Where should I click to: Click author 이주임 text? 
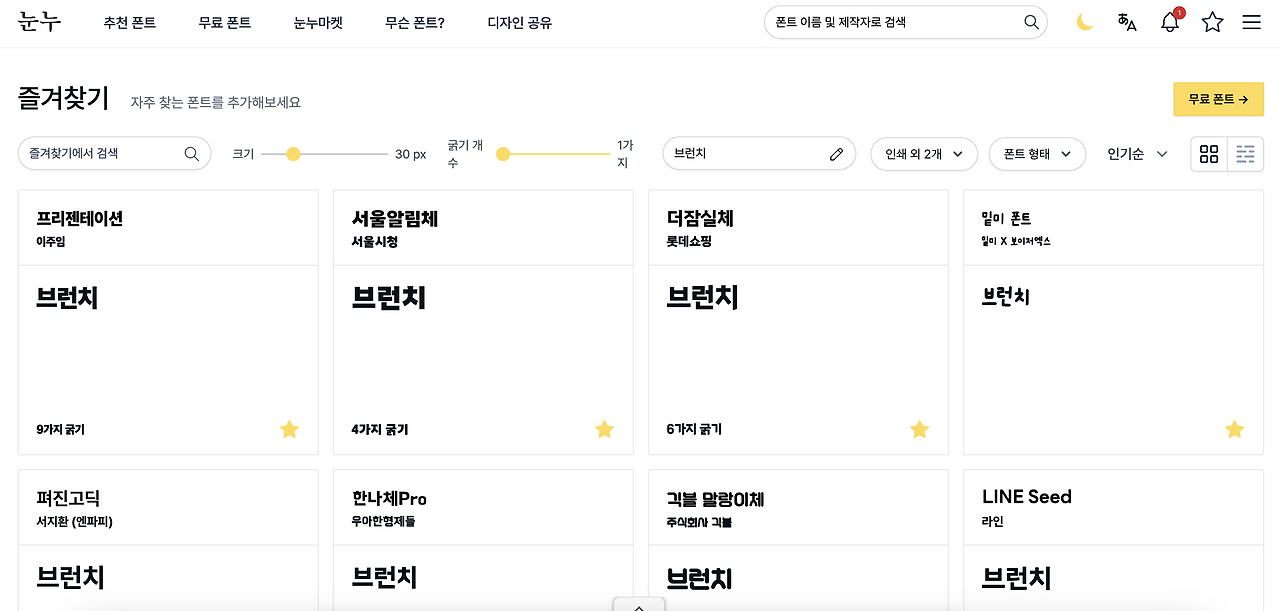[x=50, y=242]
